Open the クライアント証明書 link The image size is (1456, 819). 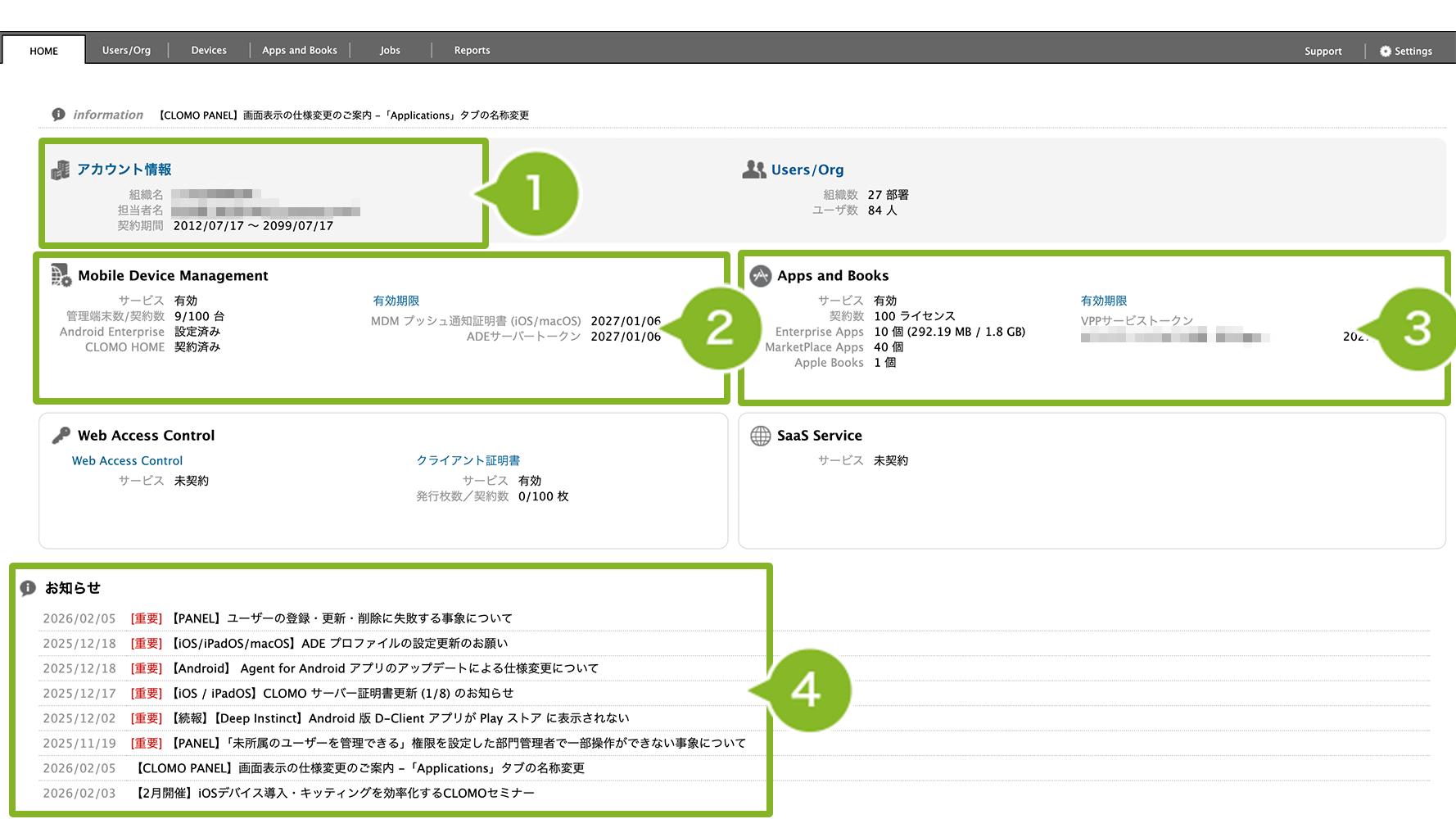(x=468, y=461)
